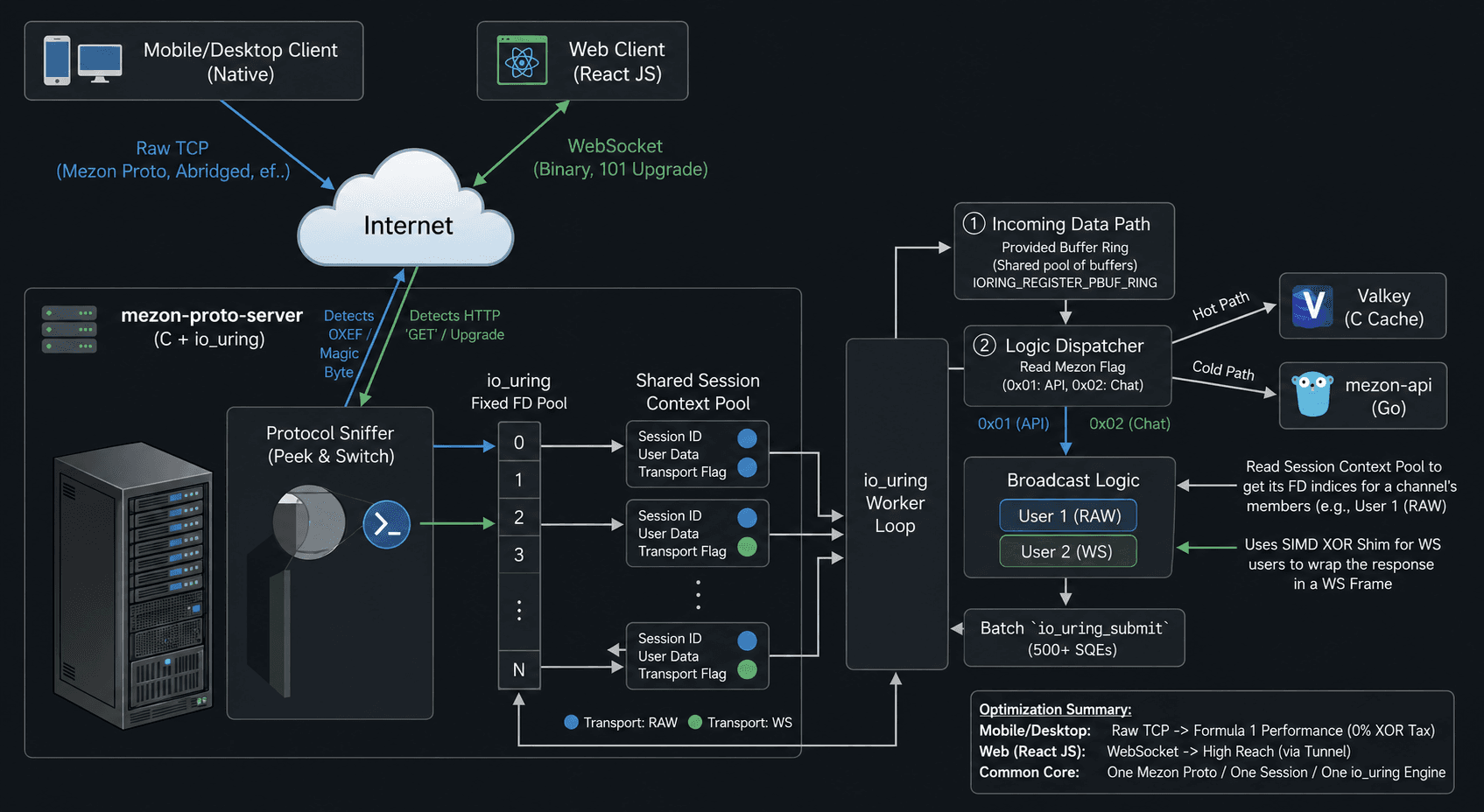The width and height of the screenshot is (1484, 812).
Task: Click the SIMD XOR Shim description text
Action: (x=1343, y=564)
